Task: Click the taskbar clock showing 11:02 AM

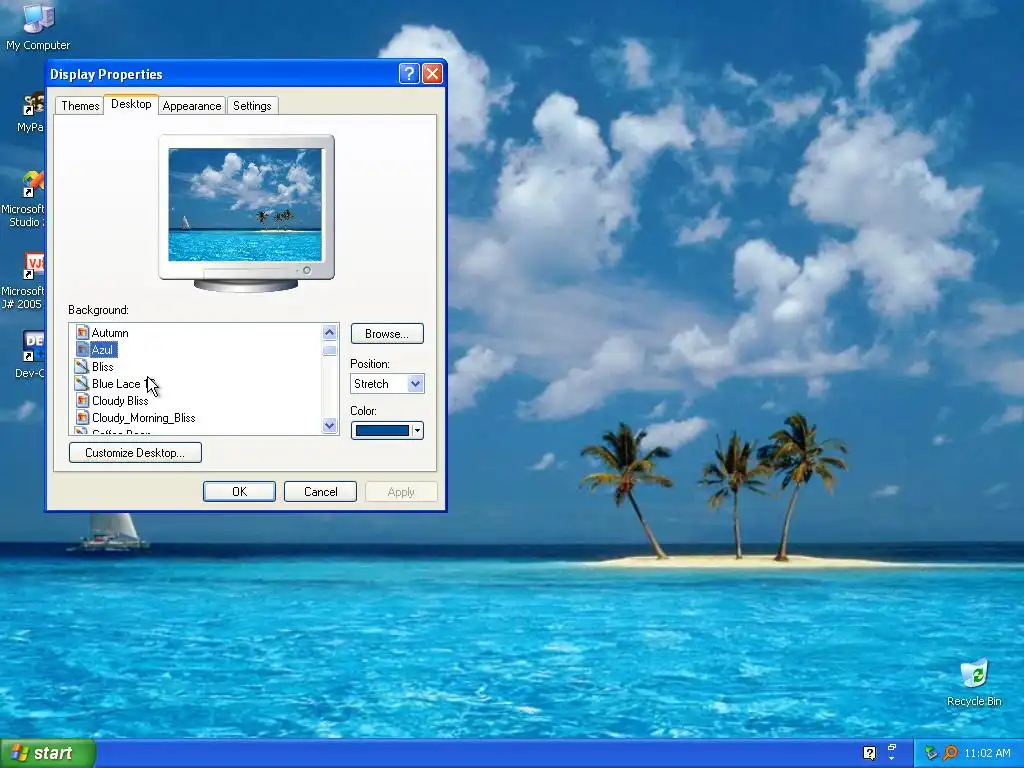Action: point(987,753)
